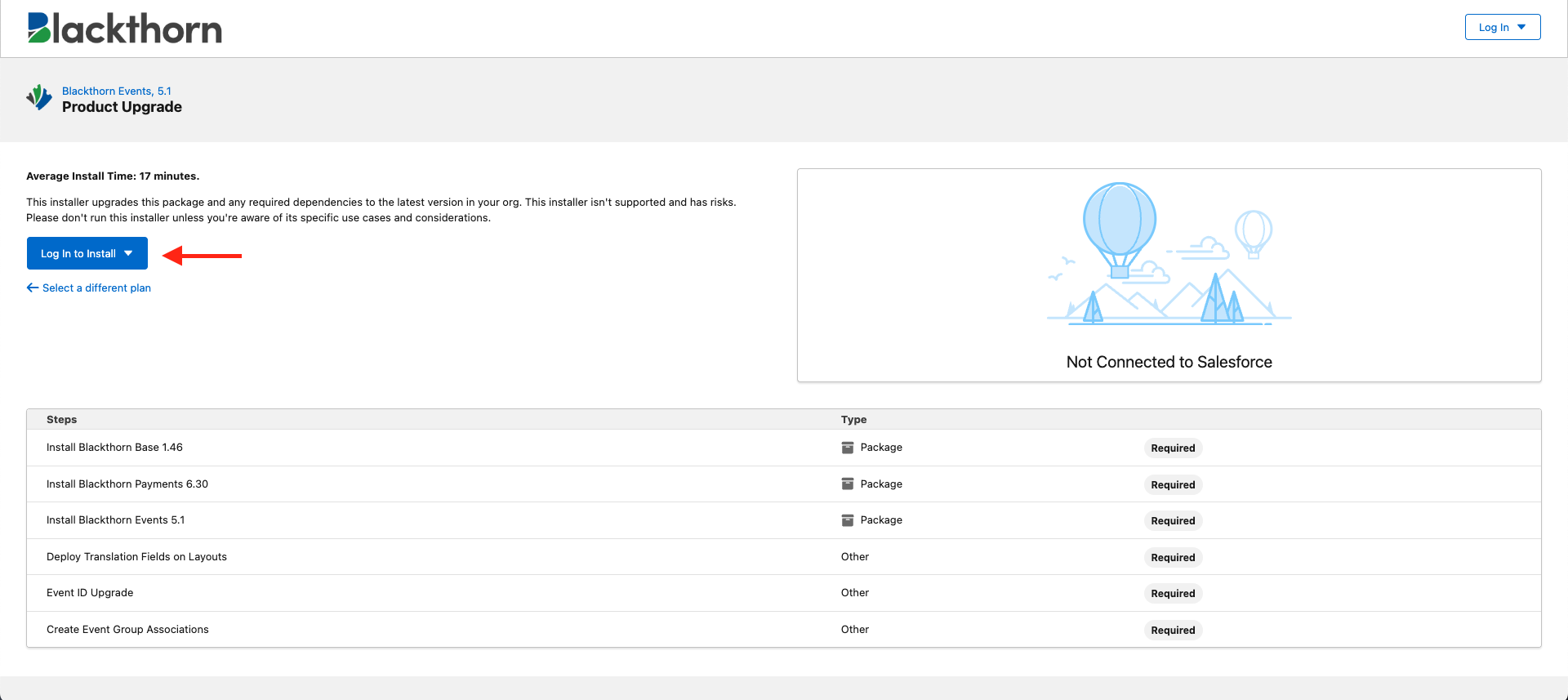Screen dimensions: 1568x700
Task: Click Package label for Blackthorn Events 5.1
Action: (881, 519)
